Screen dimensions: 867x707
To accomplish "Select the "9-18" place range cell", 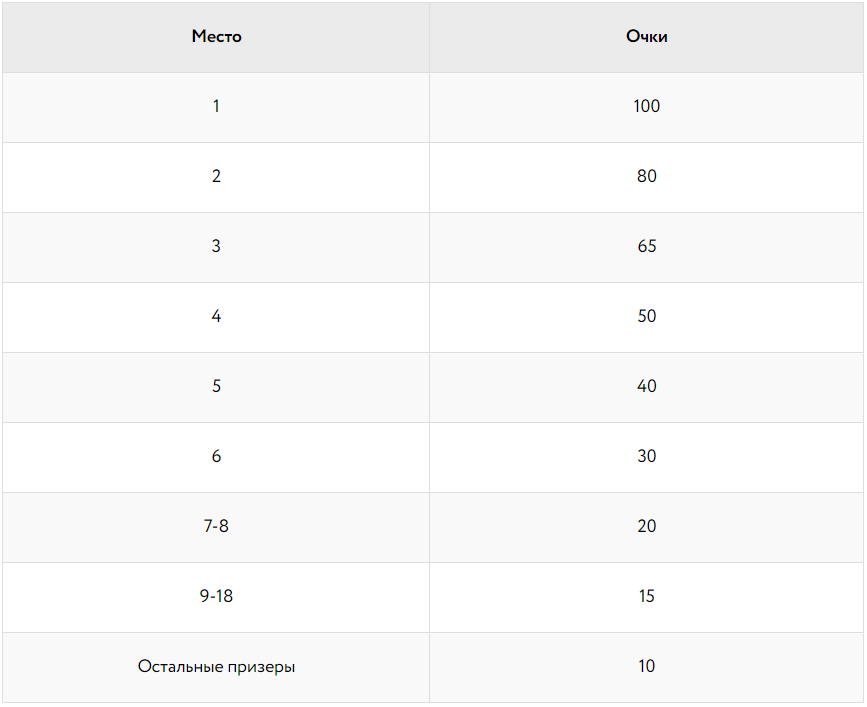I will (x=216, y=596).
